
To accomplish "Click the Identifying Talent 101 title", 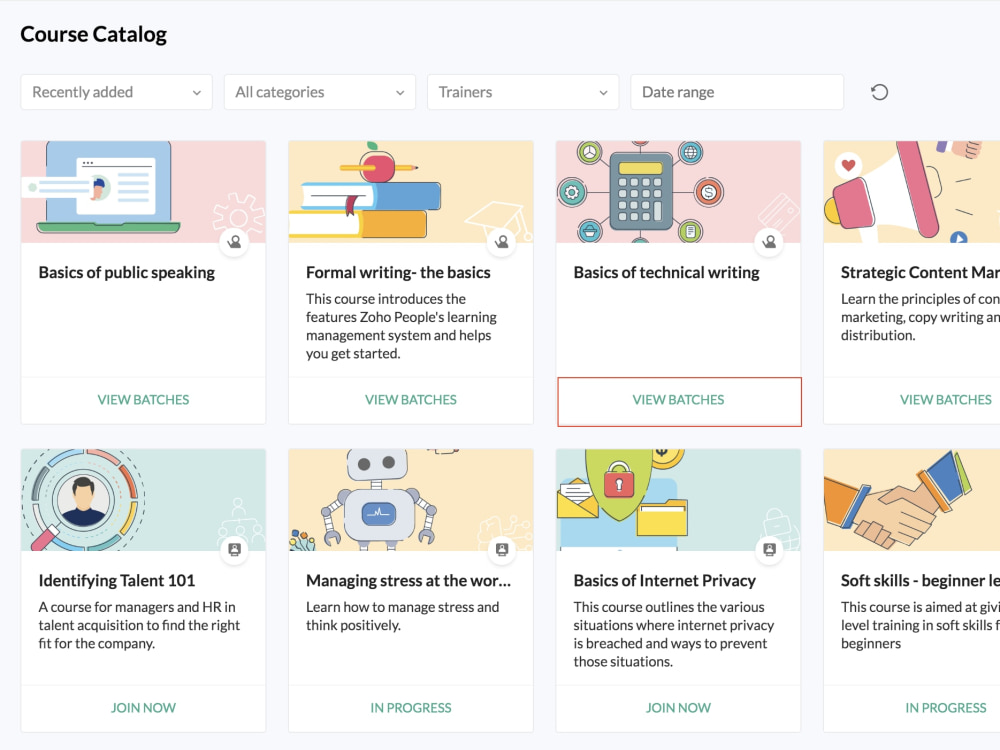I will [117, 581].
